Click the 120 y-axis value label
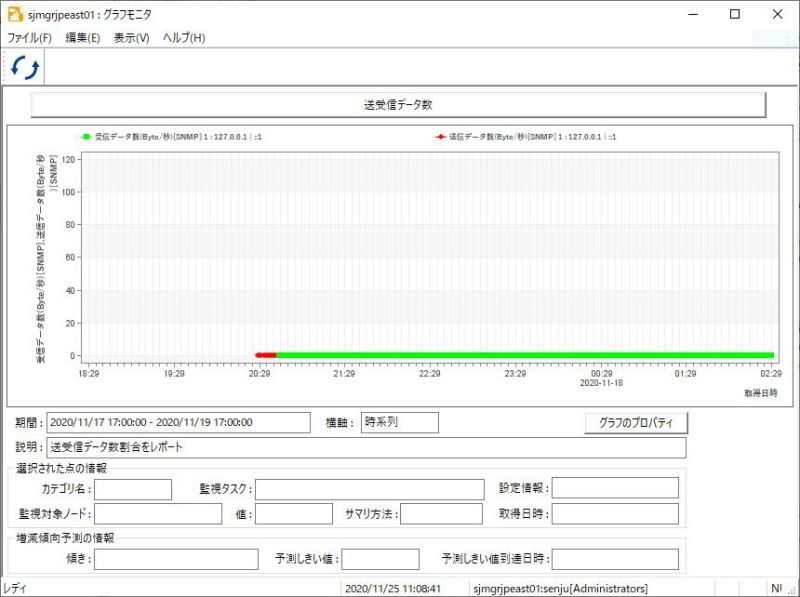Screen dimensions: 800x597 68,160
